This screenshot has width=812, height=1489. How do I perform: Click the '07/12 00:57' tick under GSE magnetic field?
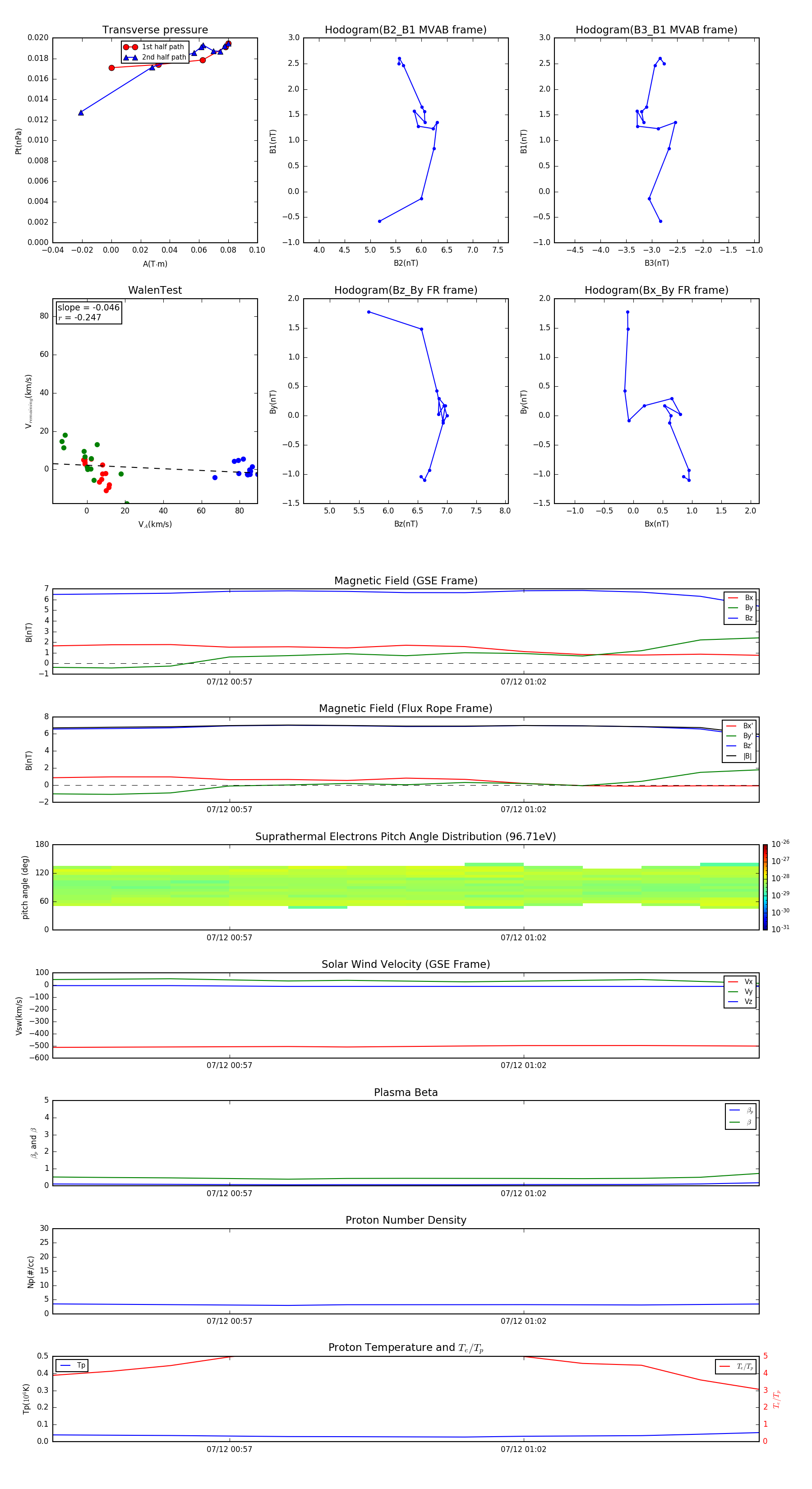(230, 682)
